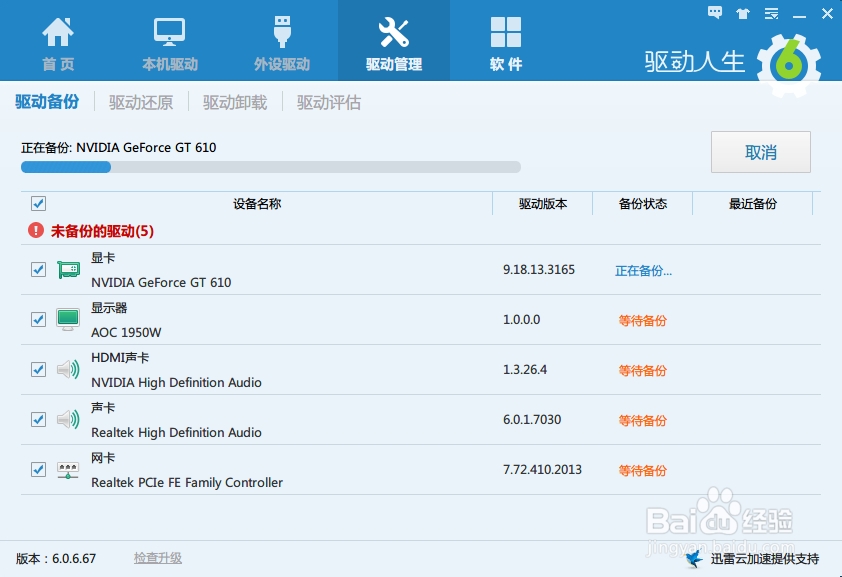Open the 外设驱动 peripheral drivers section
842x577 pixels.
(x=282, y=44)
